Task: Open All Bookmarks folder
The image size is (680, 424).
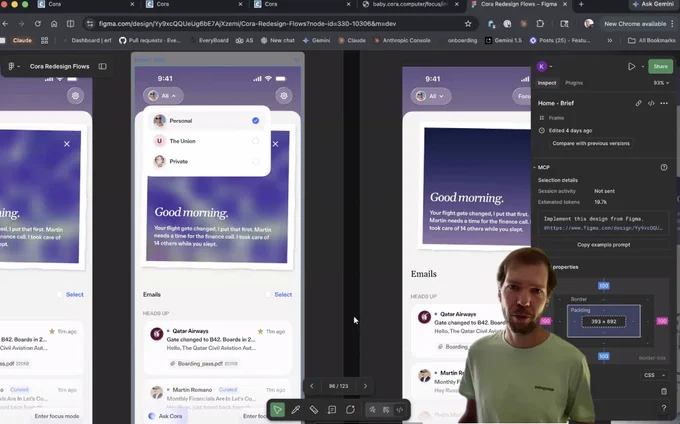Action: point(651,40)
